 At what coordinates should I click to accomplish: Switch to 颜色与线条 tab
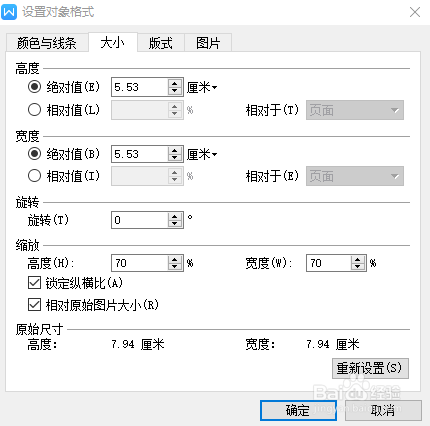pos(47,43)
